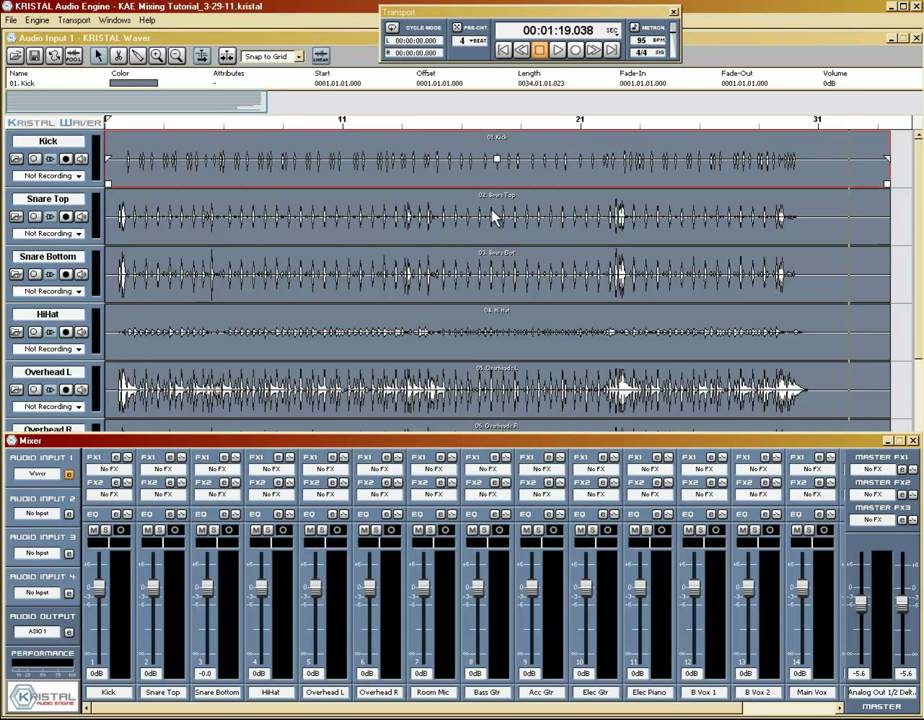Click the fast forward transport button
The height and width of the screenshot is (720, 924).
(x=594, y=50)
